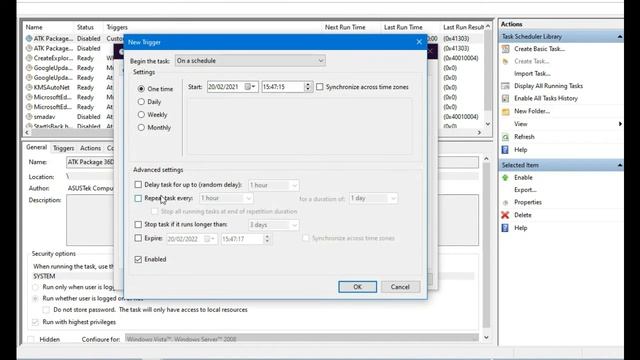Image resolution: width=640 pixels, height=360 pixels.
Task: Collapse the Selected Item section
Action: (620, 165)
